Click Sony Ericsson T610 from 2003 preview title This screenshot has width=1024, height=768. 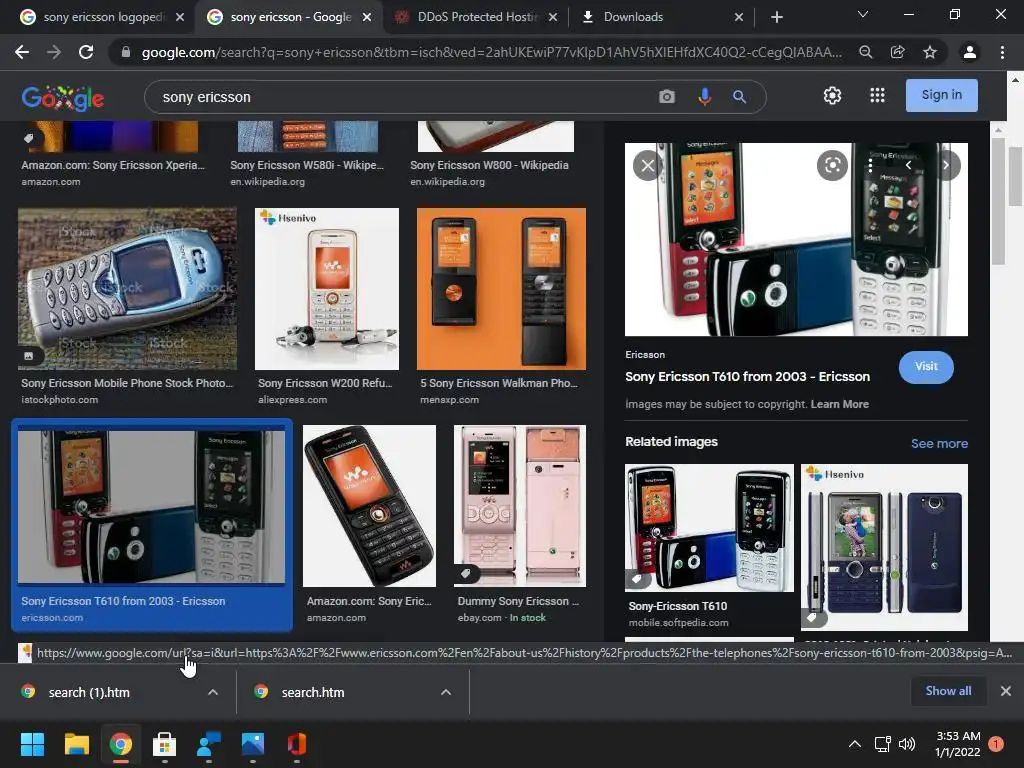click(747, 376)
